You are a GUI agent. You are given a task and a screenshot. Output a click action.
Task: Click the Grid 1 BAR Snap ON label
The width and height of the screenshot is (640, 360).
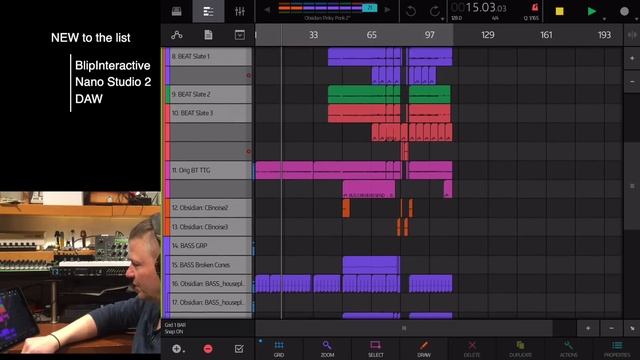(175, 328)
